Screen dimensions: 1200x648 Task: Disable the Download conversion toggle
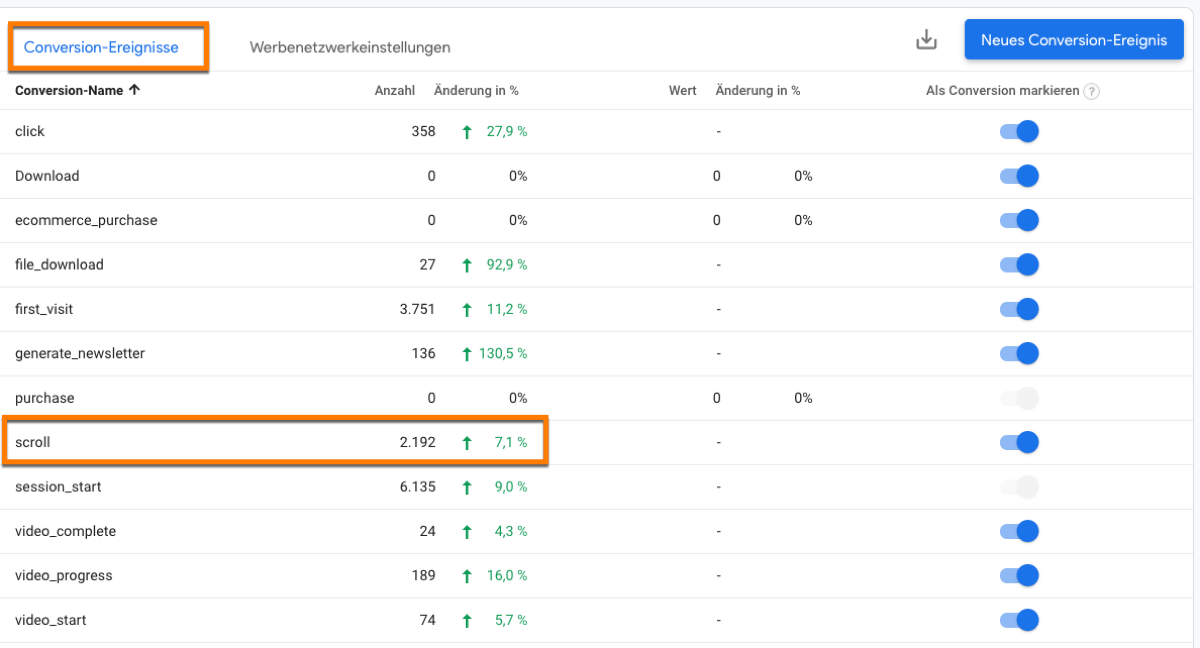point(1018,175)
